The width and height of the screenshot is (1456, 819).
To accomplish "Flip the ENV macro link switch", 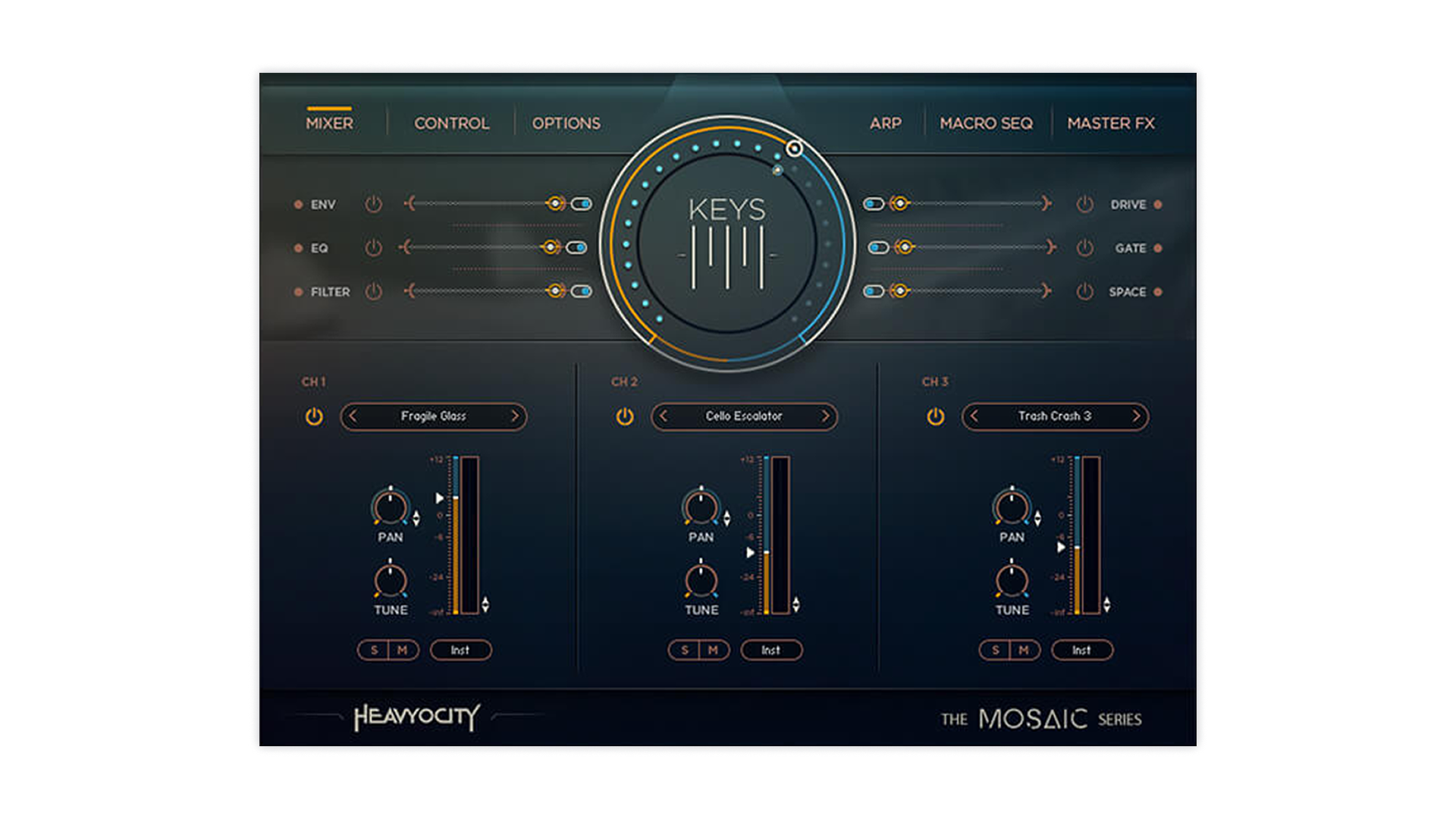I will pos(582,204).
